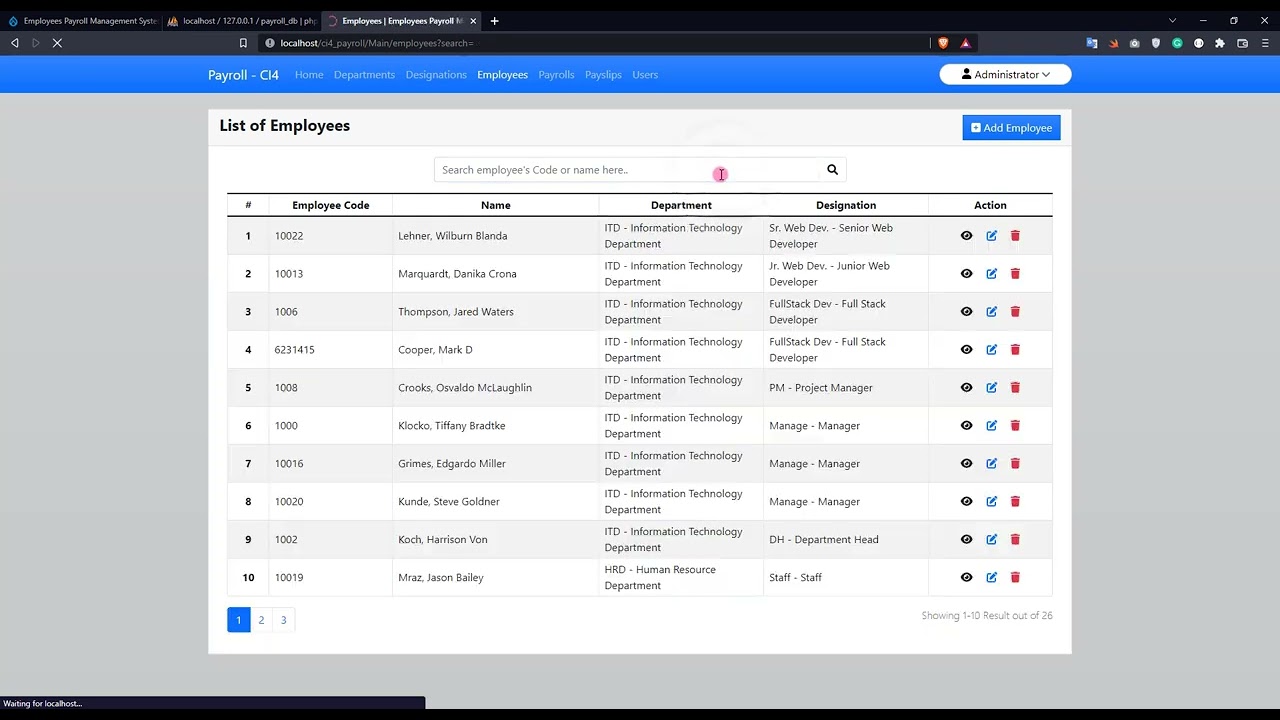This screenshot has height=720, width=1280.
Task: Go to the Home page
Action: click(x=309, y=75)
